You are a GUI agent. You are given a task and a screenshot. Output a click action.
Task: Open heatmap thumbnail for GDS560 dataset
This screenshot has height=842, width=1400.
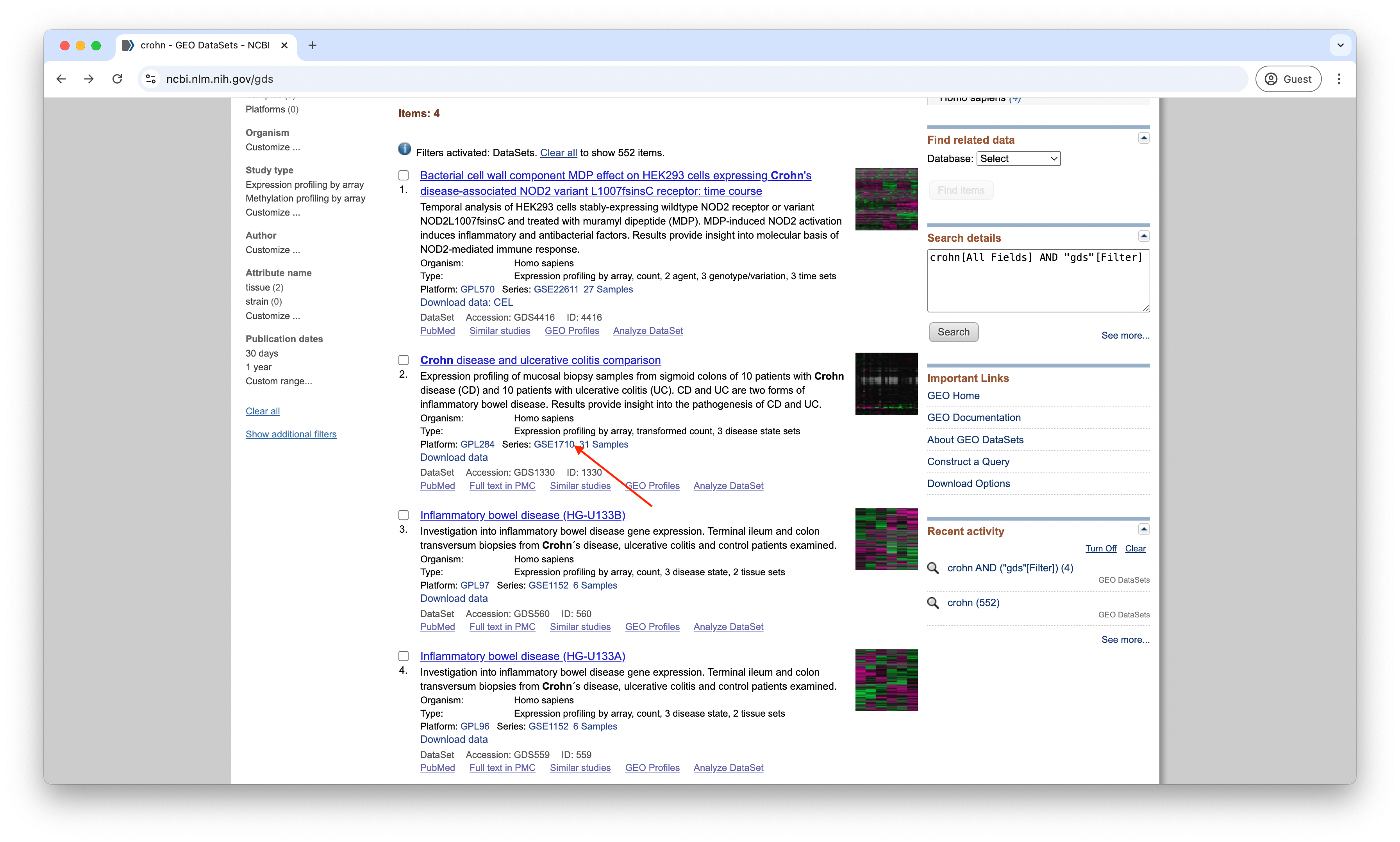pos(886,539)
